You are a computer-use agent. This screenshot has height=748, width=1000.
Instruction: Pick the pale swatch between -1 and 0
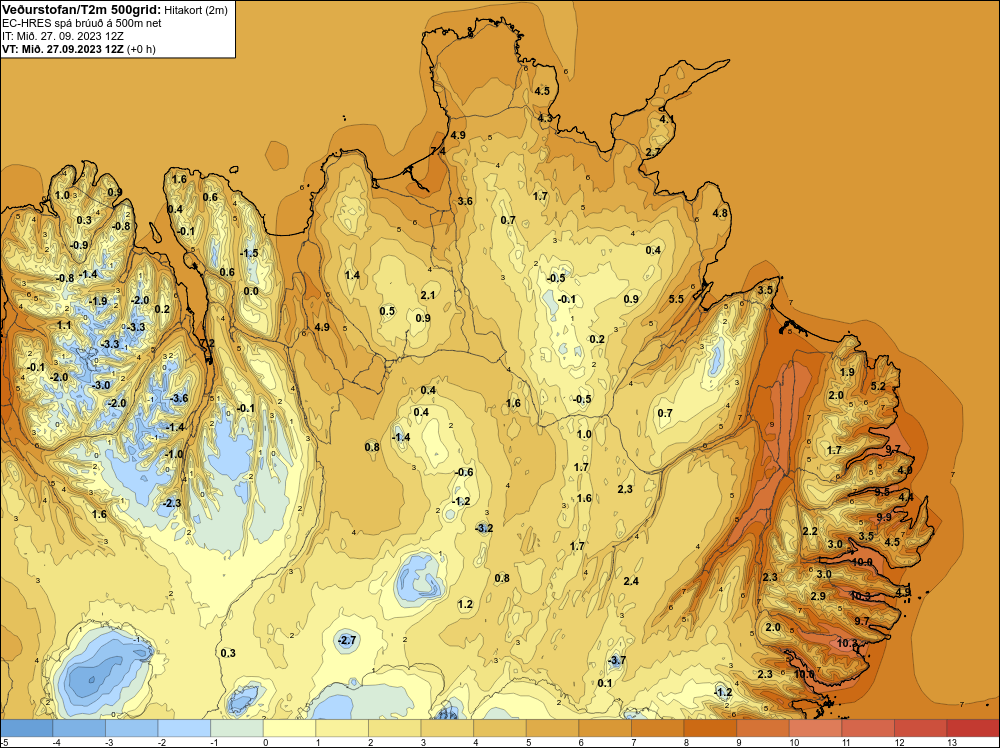(237, 728)
